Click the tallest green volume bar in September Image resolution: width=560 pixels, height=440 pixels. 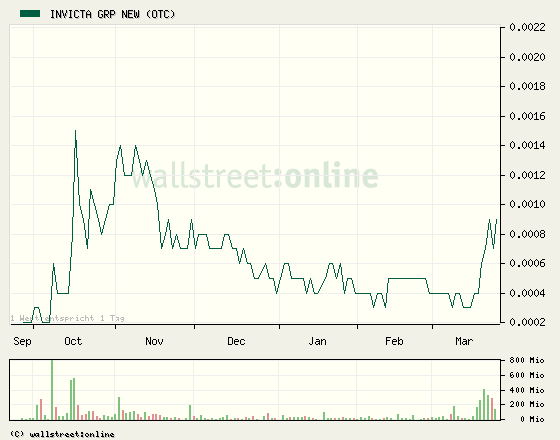52,390
